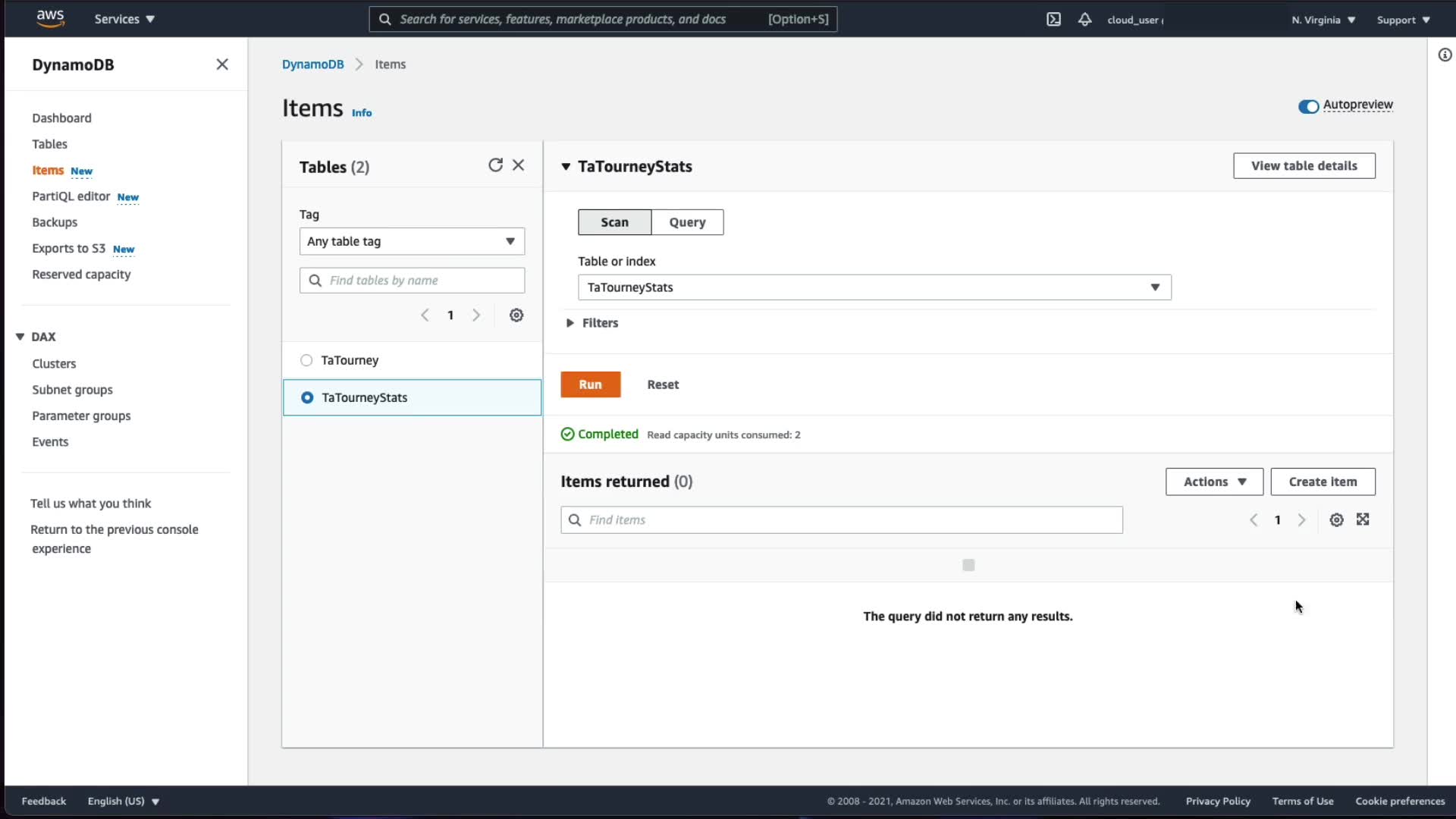Open the Actions dropdown menu
1456x819 pixels.
pyautogui.click(x=1214, y=482)
